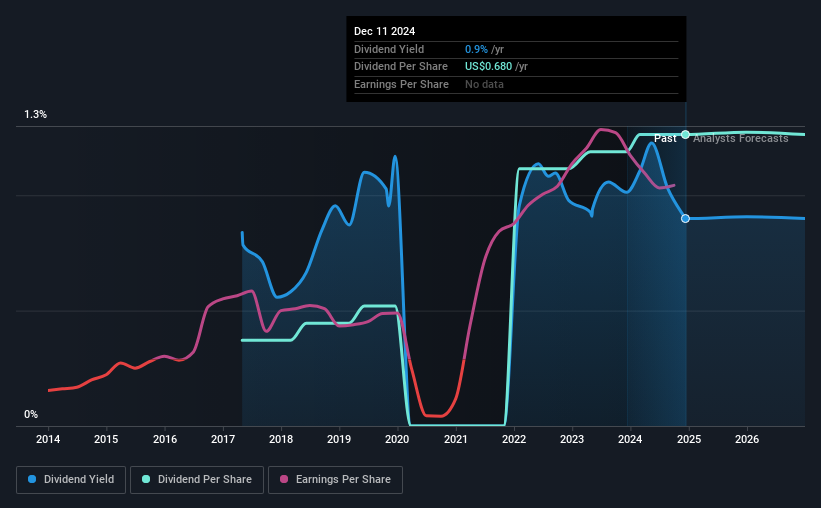
Task: Click the 2023 x-axis label
Action: click(572, 439)
